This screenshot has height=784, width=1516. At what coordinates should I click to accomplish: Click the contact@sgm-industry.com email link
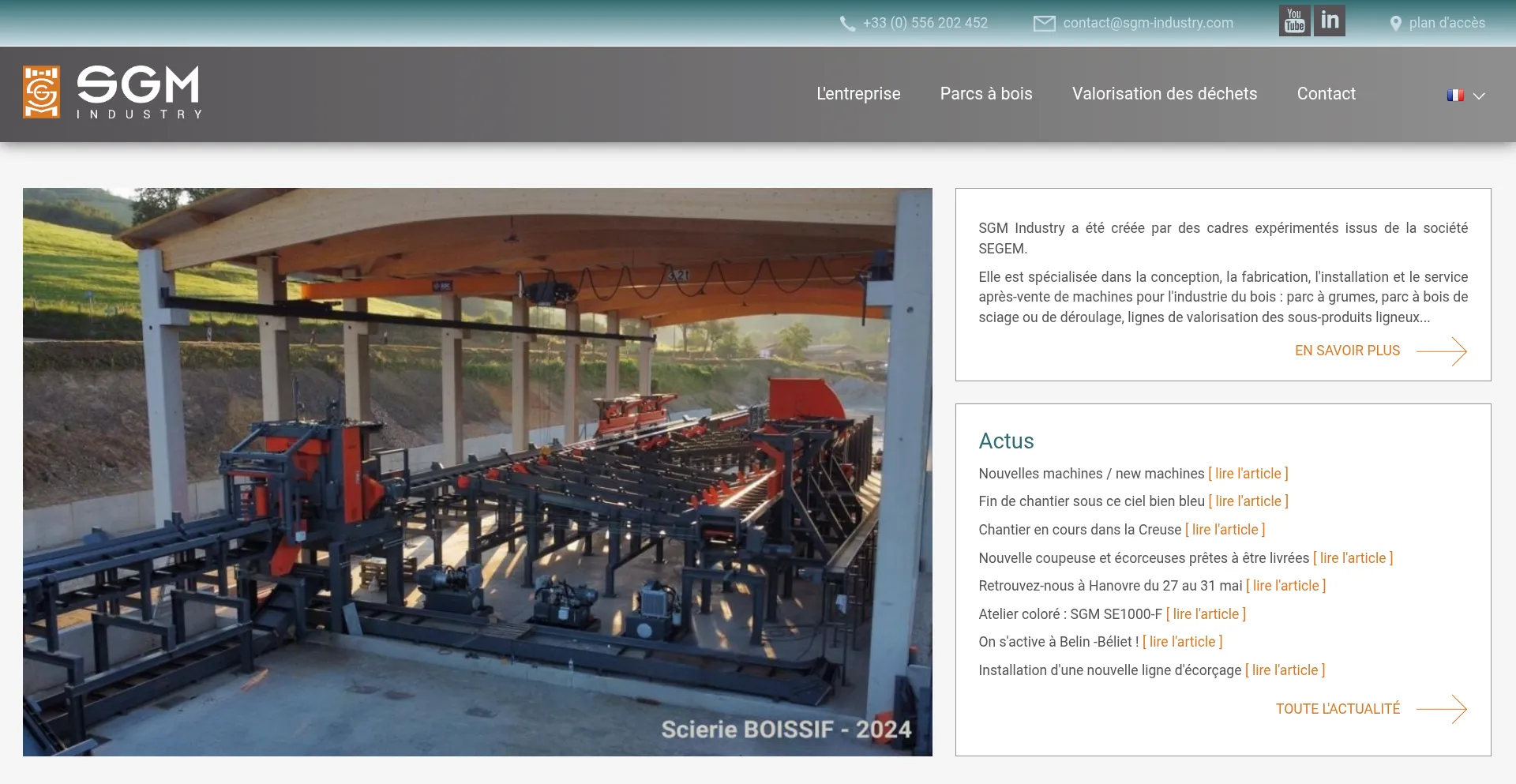pos(1148,23)
